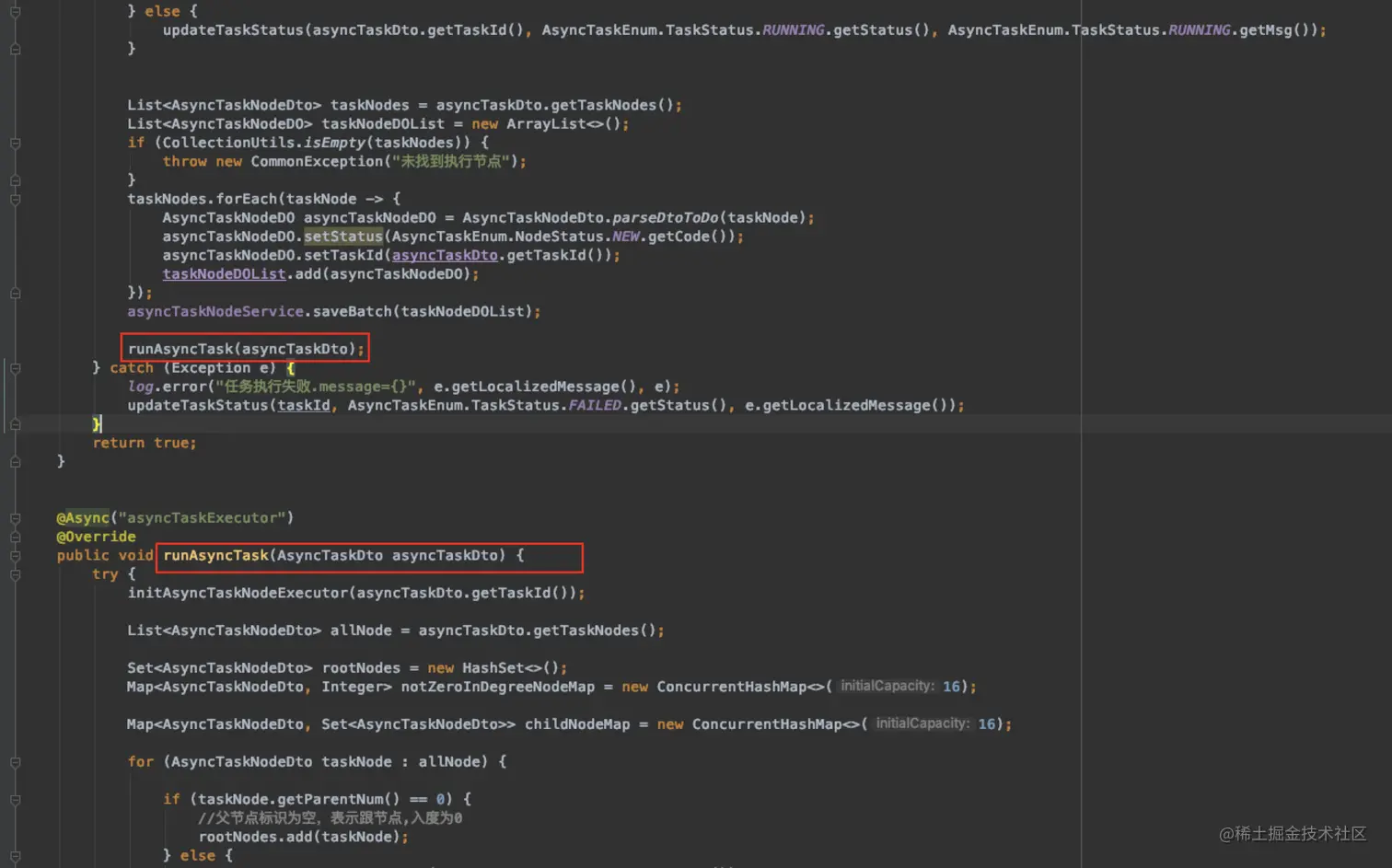This screenshot has height=868, width=1392.
Task: Click the "runAsyncTask(asyncTaskDto);" call statement
Action: pos(246,349)
